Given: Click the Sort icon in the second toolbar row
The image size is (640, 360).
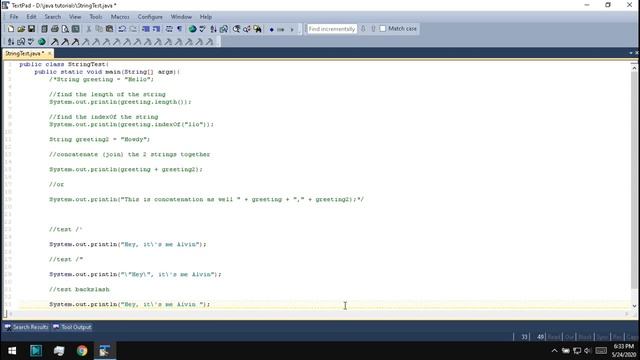Looking at the screenshot, I should (x=11, y=42).
